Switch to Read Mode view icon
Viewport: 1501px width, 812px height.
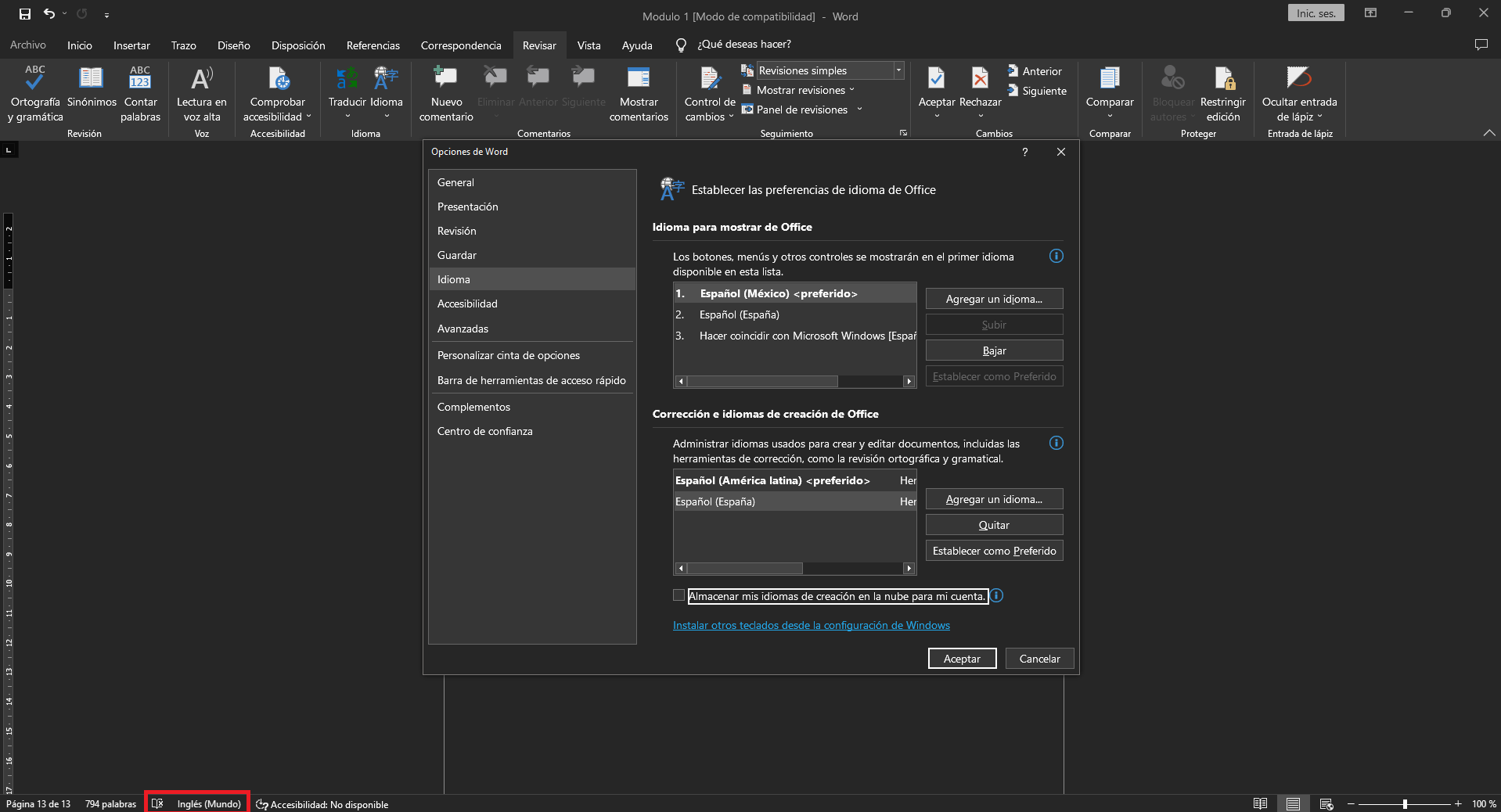point(1260,804)
